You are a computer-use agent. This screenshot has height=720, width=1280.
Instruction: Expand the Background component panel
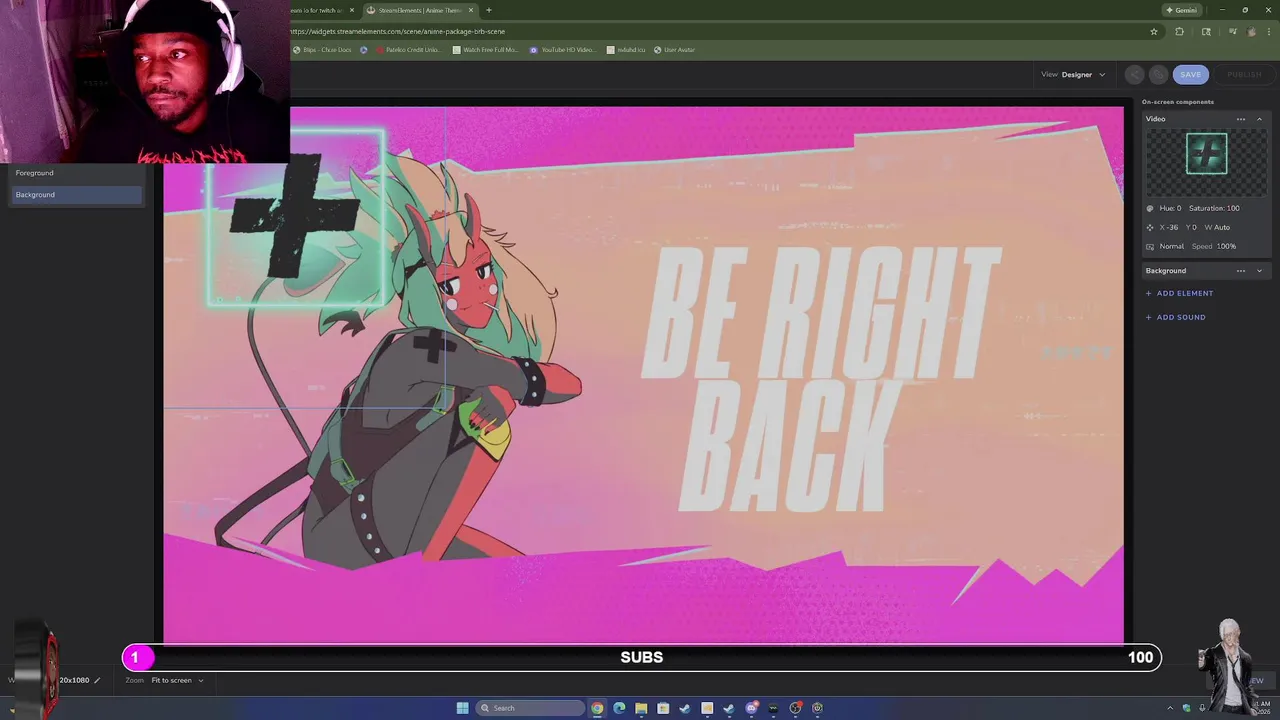coord(1259,271)
